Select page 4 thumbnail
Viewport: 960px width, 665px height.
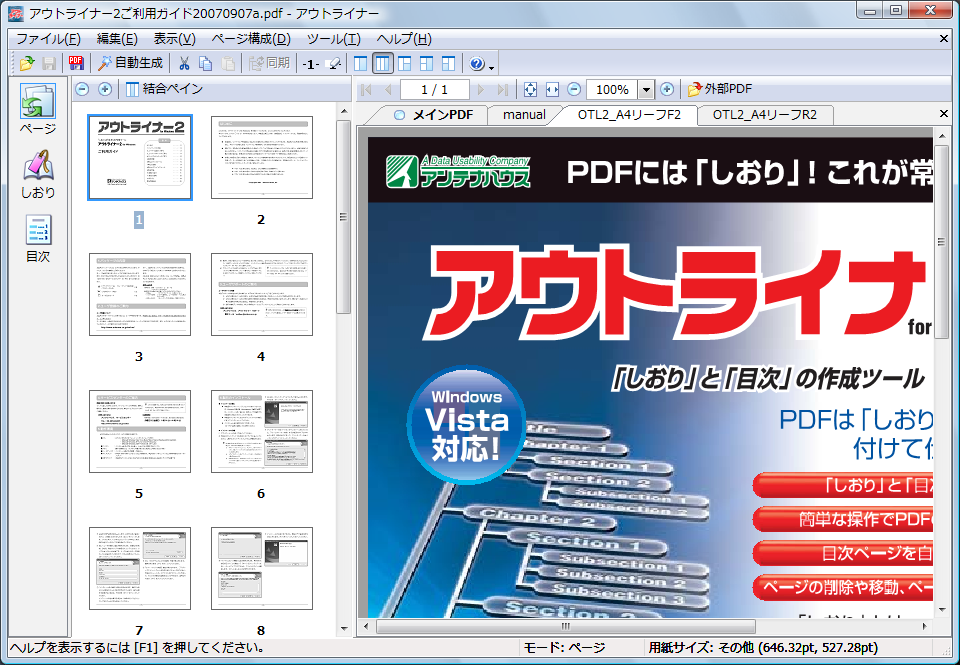coord(261,295)
